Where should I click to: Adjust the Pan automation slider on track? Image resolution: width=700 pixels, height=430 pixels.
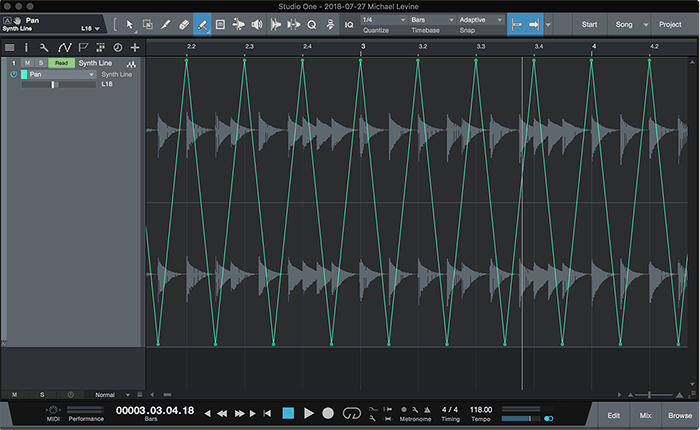coord(59,84)
